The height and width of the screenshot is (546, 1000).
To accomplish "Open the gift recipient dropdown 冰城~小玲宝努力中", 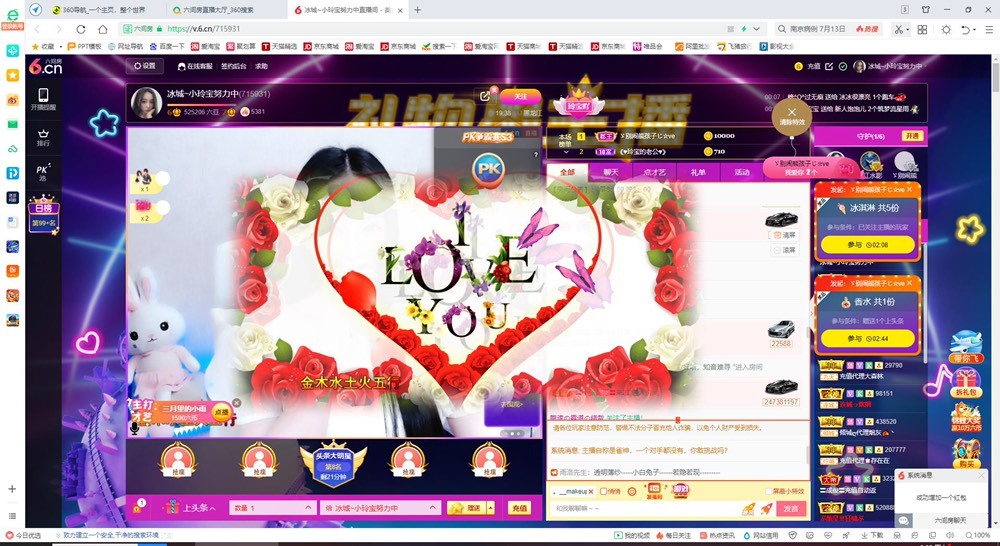I will tap(380, 508).
